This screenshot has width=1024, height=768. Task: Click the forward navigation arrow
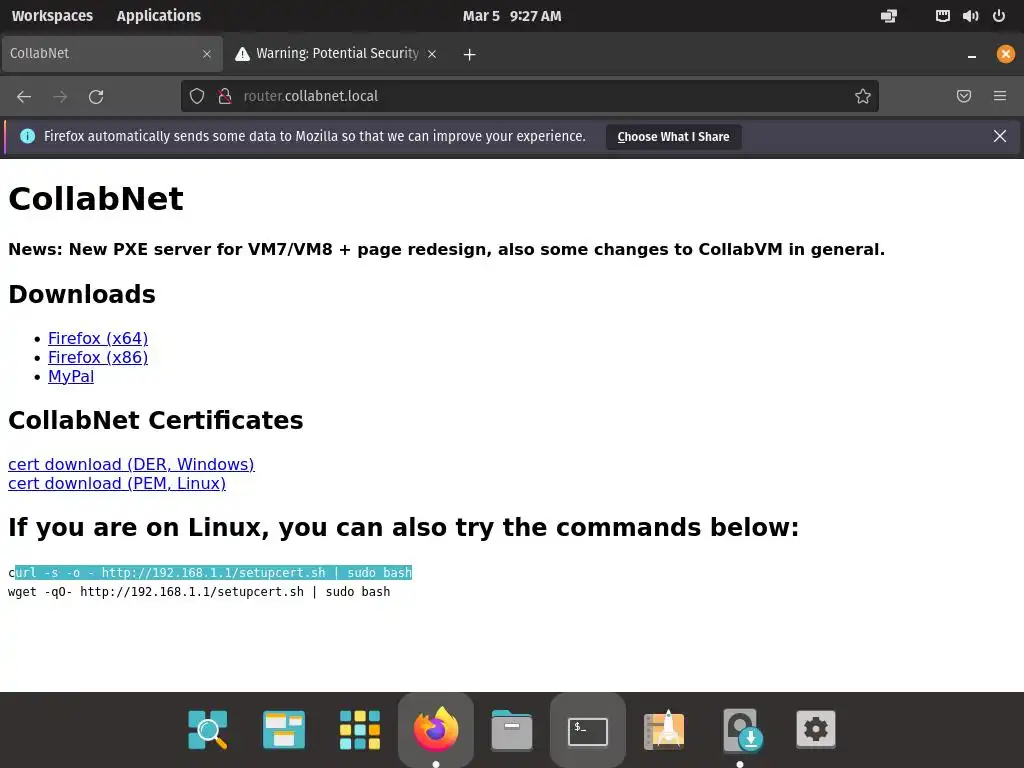[x=60, y=97]
